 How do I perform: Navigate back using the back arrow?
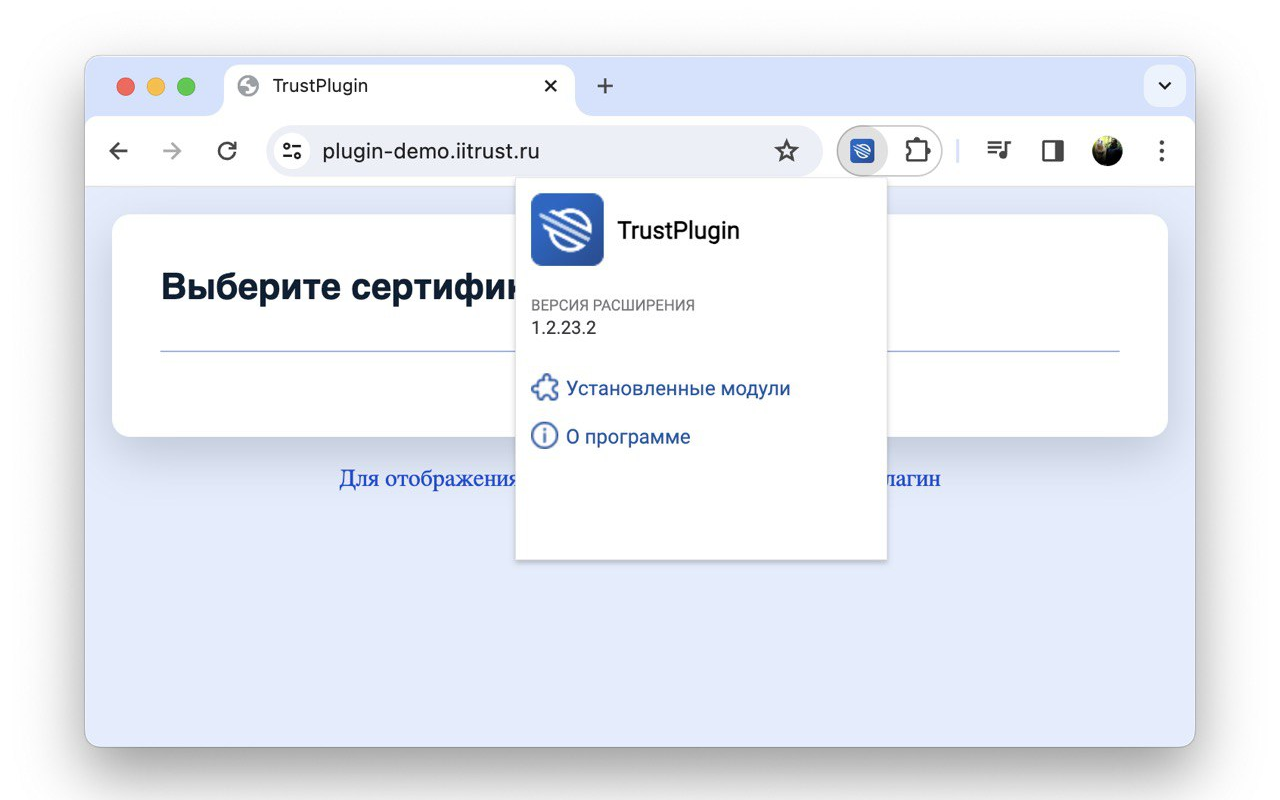[x=118, y=150]
